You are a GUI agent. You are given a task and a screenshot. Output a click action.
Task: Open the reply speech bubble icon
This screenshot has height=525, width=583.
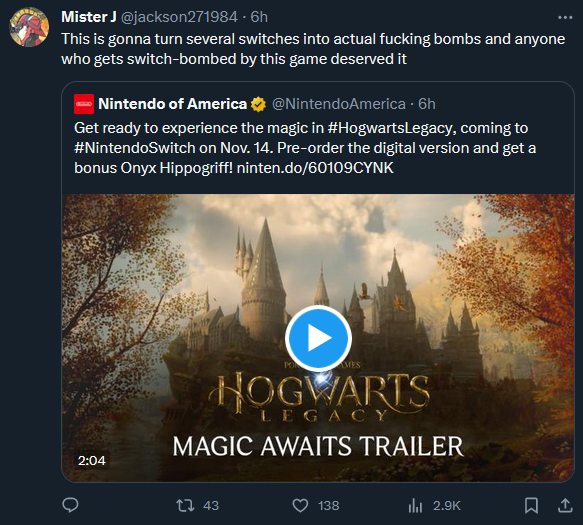pyautogui.click(x=70, y=505)
